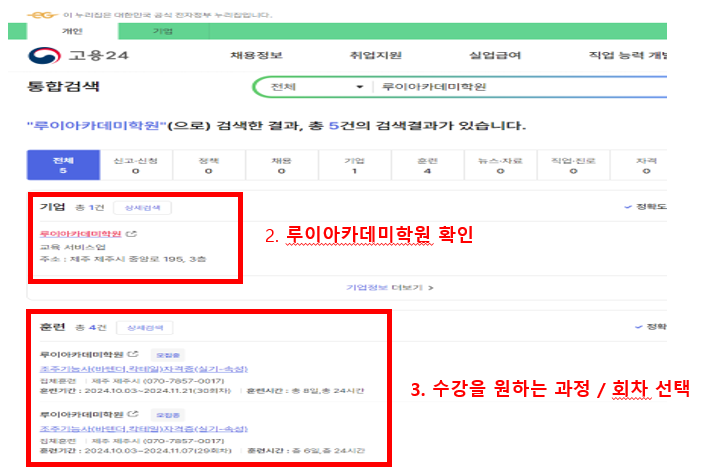Click 훈련기간 text ending 2024.11.21(30회차)
701x471 pixels.
pyautogui.click(x=135, y=391)
